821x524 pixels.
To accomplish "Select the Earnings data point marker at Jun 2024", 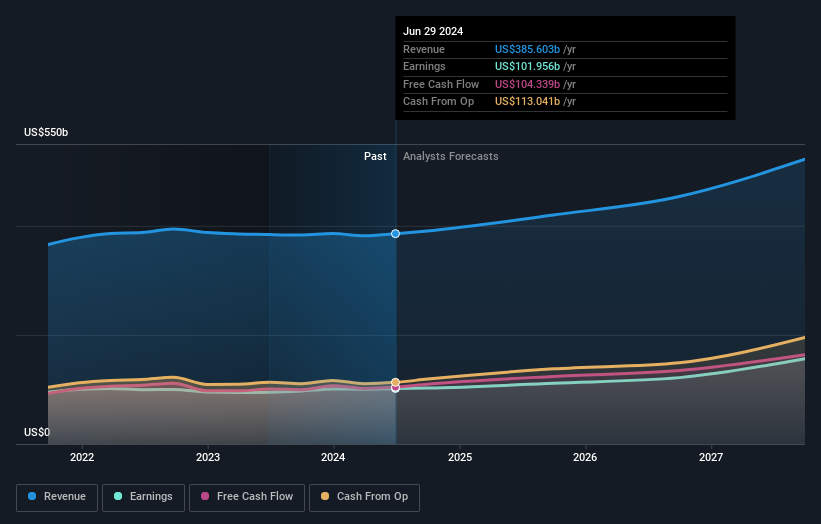I will coord(395,389).
